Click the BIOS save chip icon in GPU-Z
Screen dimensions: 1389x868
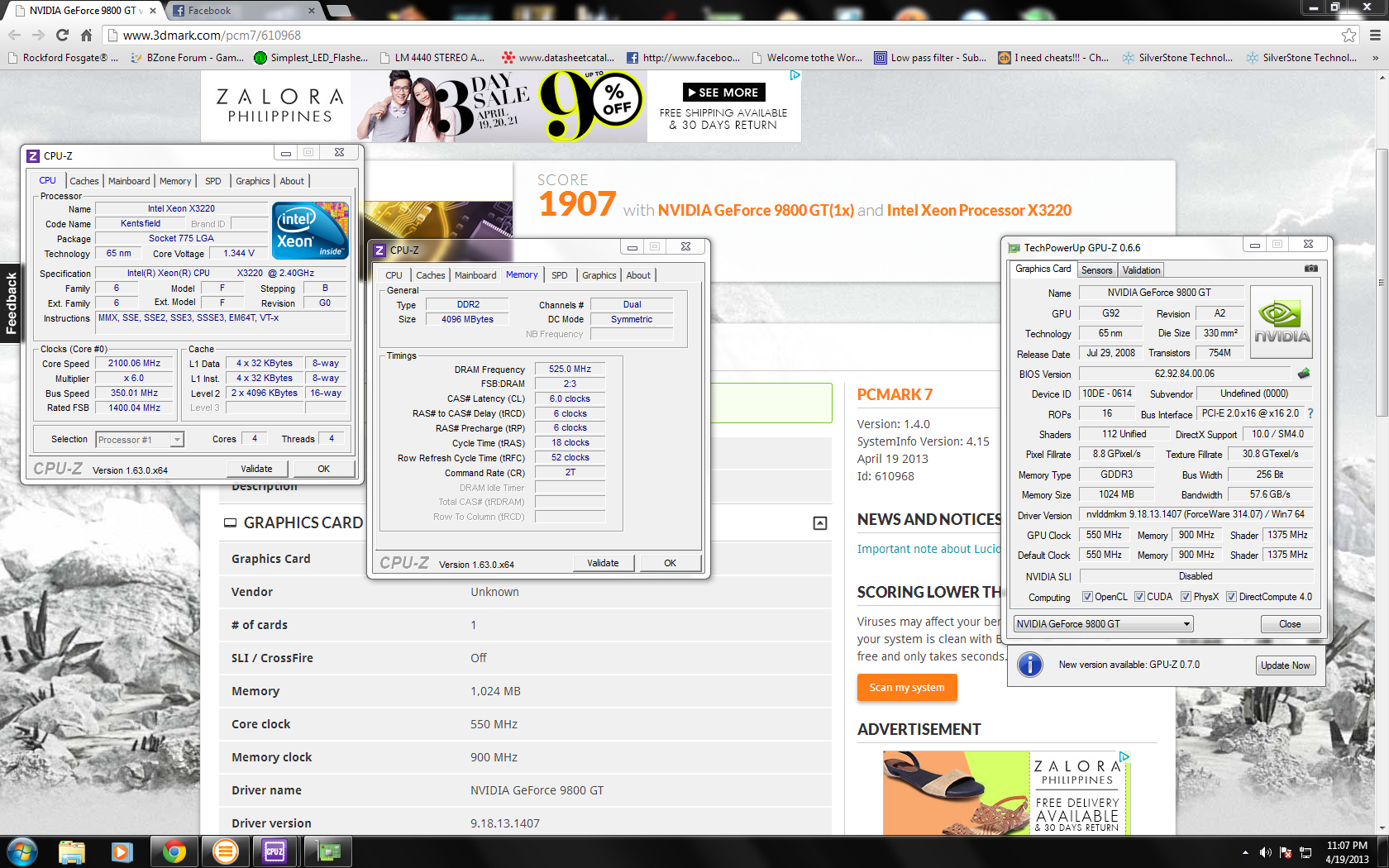click(x=1304, y=374)
